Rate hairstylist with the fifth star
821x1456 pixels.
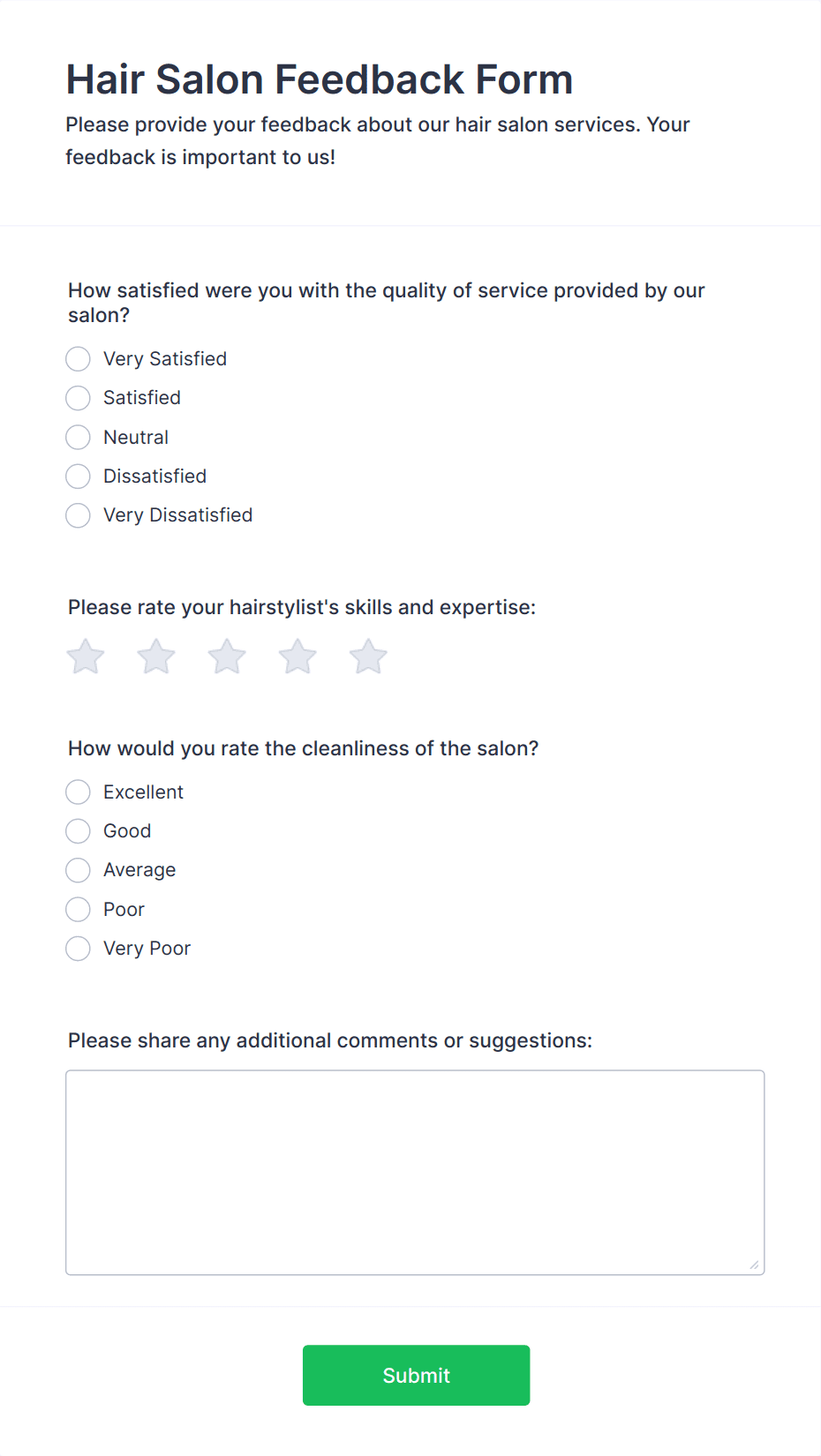pos(368,657)
